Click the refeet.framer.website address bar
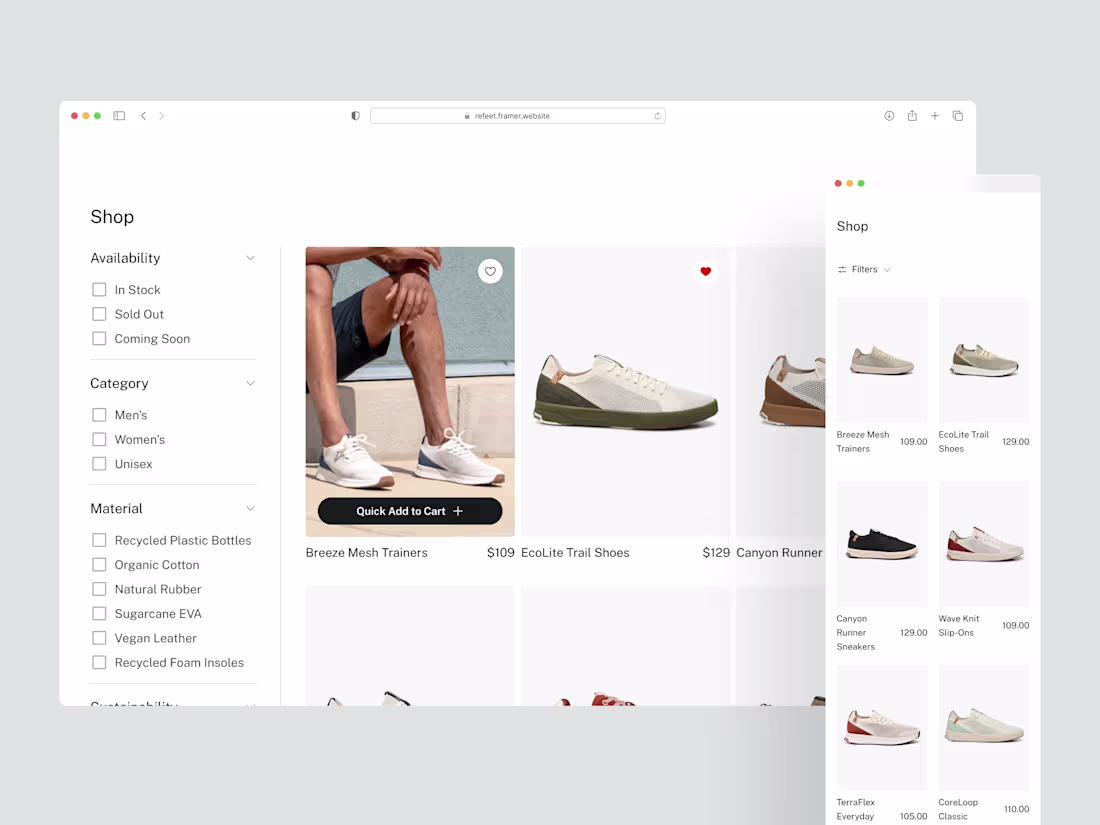 [x=518, y=116]
